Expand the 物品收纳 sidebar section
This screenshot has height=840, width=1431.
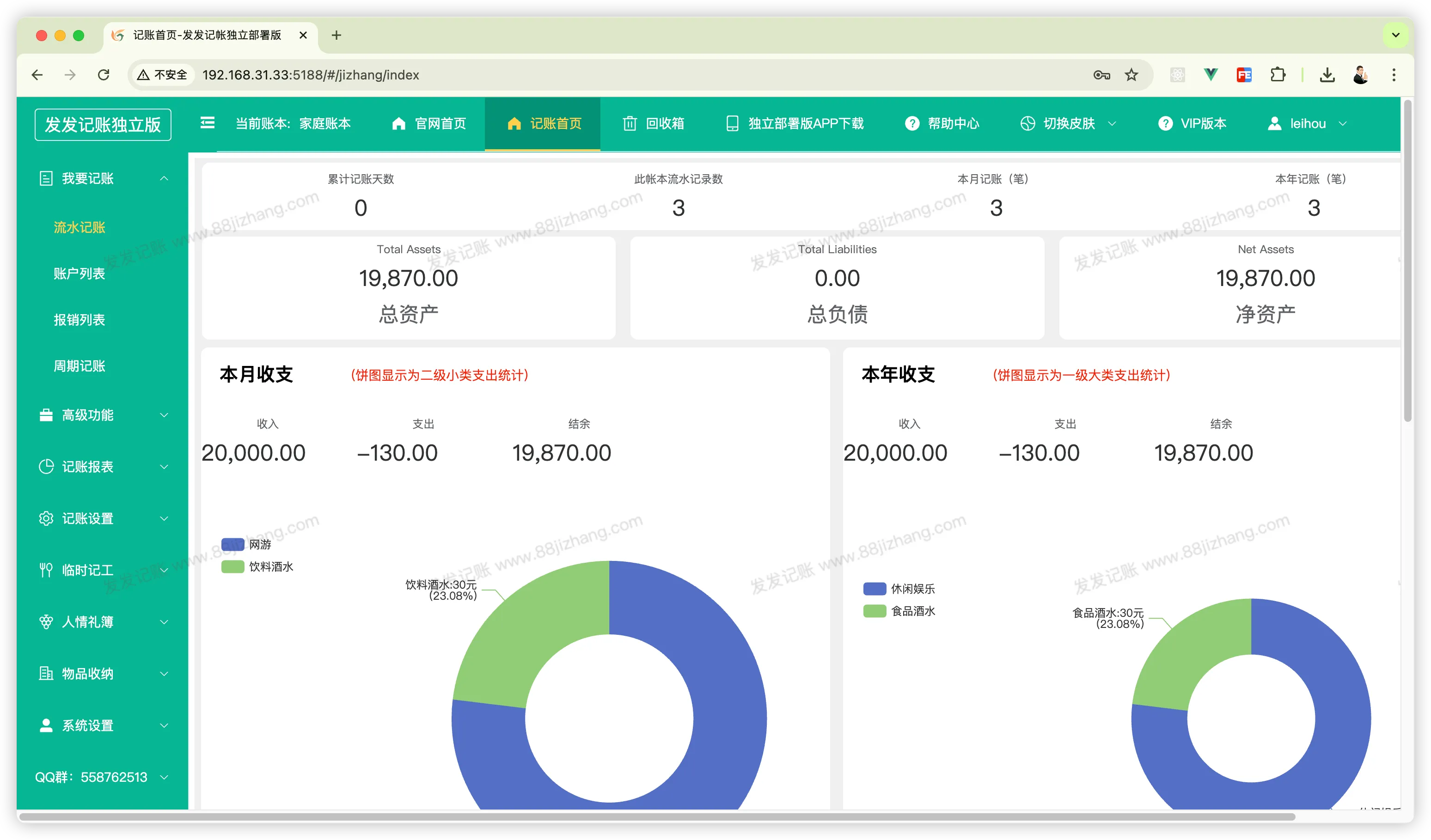[x=164, y=674]
